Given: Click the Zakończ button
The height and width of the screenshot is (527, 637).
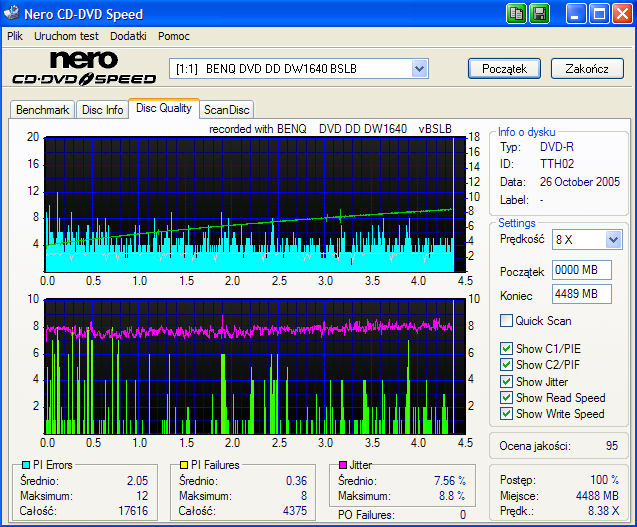Looking at the screenshot, I should point(587,69).
